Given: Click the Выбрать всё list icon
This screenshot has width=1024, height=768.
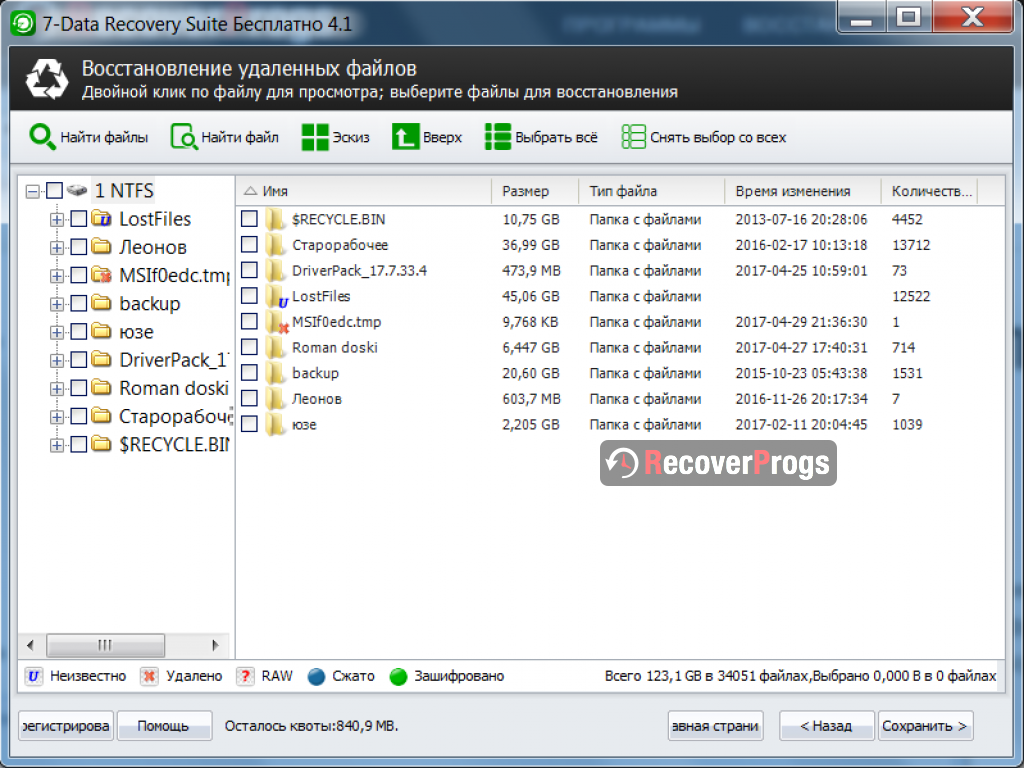Looking at the screenshot, I should (498, 137).
